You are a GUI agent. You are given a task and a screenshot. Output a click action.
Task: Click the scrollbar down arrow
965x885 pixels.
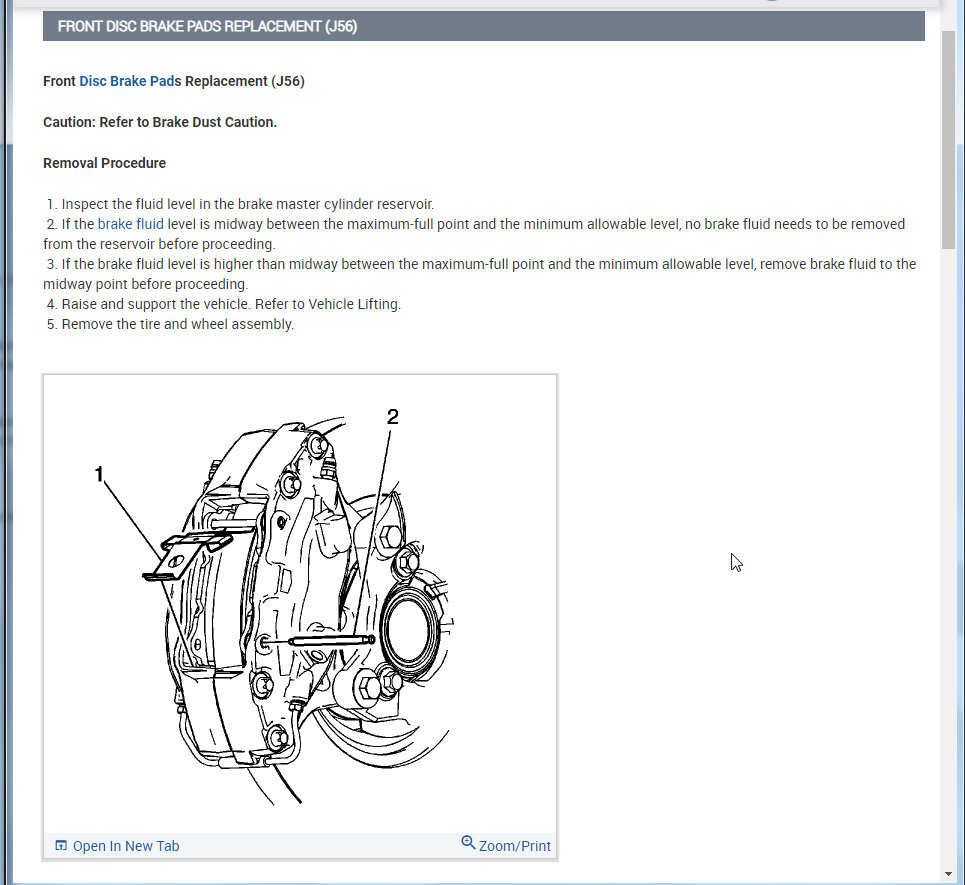tap(948, 875)
